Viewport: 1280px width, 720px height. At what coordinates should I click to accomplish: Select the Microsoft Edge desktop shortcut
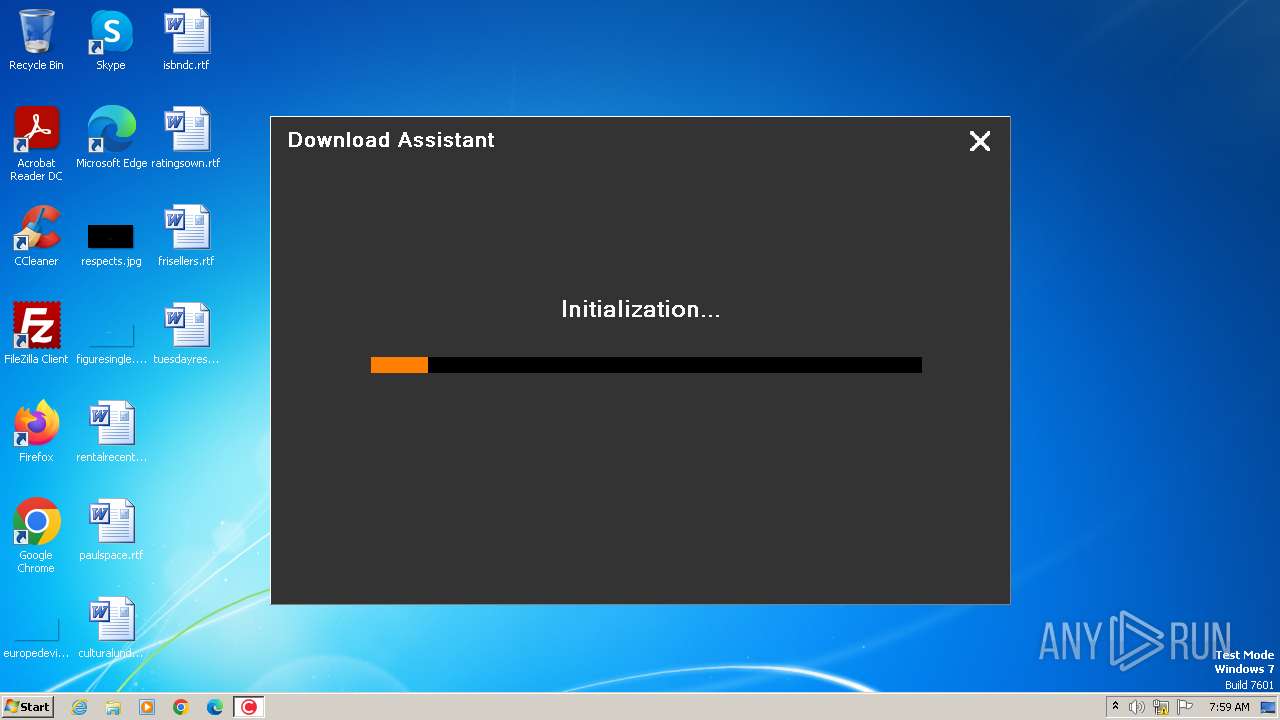(111, 139)
